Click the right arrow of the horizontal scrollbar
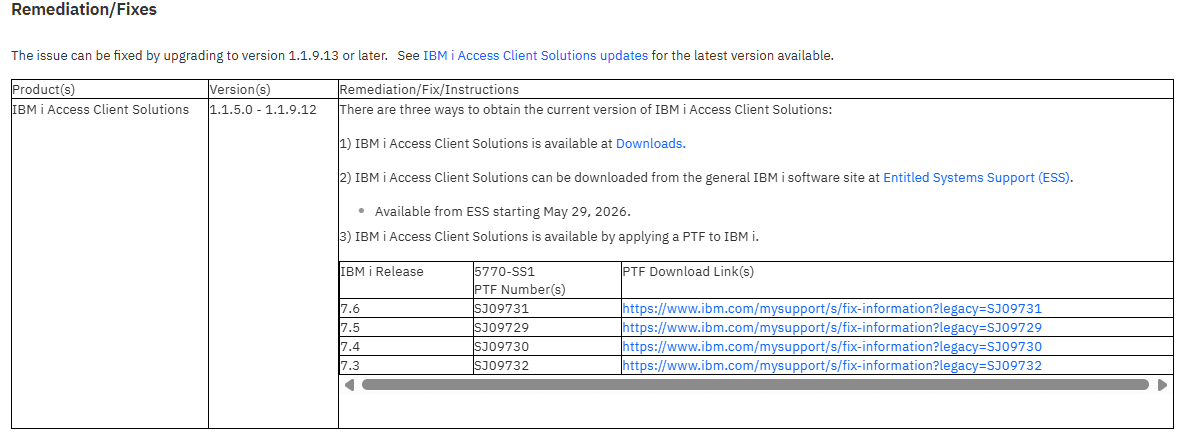 click(1162, 385)
